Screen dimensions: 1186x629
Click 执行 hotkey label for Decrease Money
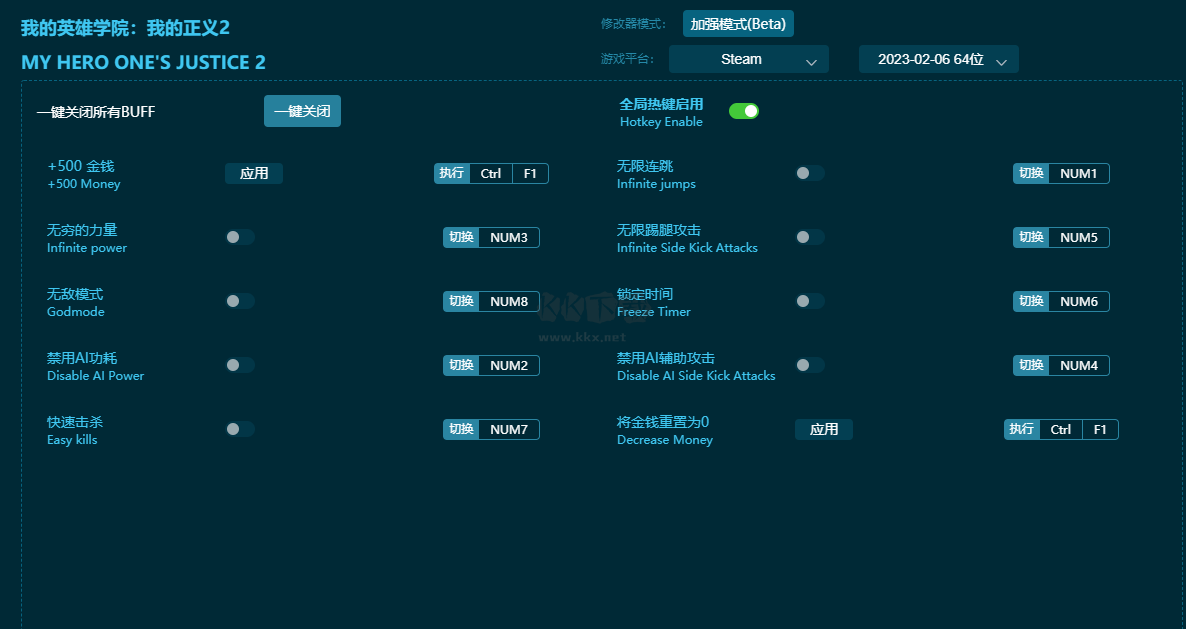point(1022,429)
